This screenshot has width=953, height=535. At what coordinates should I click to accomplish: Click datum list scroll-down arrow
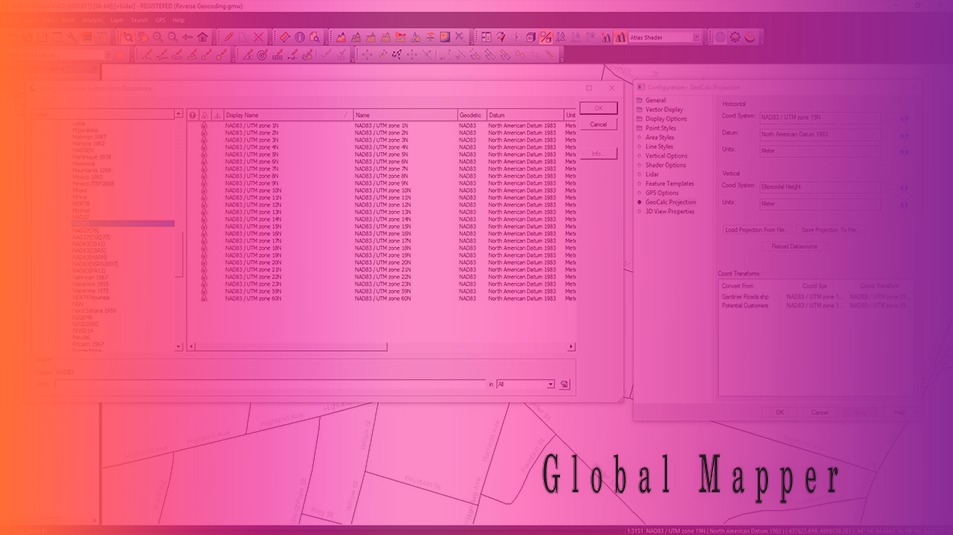[178, 347]
